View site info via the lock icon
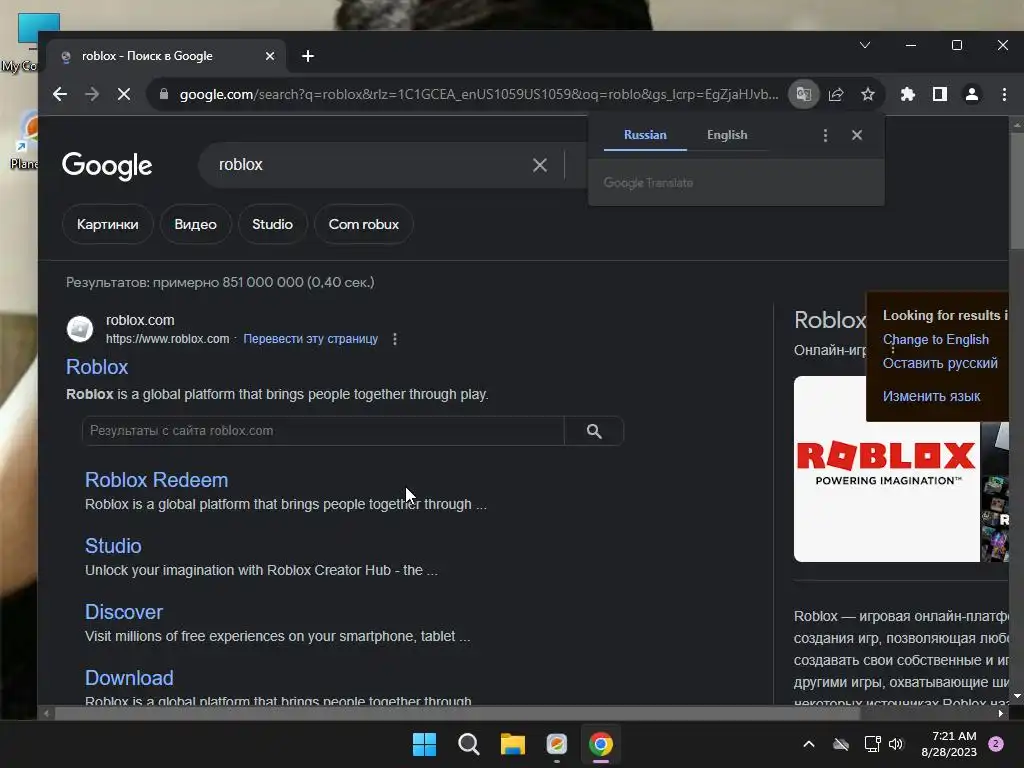This screenshot has height=768, width=1024. 164,94
